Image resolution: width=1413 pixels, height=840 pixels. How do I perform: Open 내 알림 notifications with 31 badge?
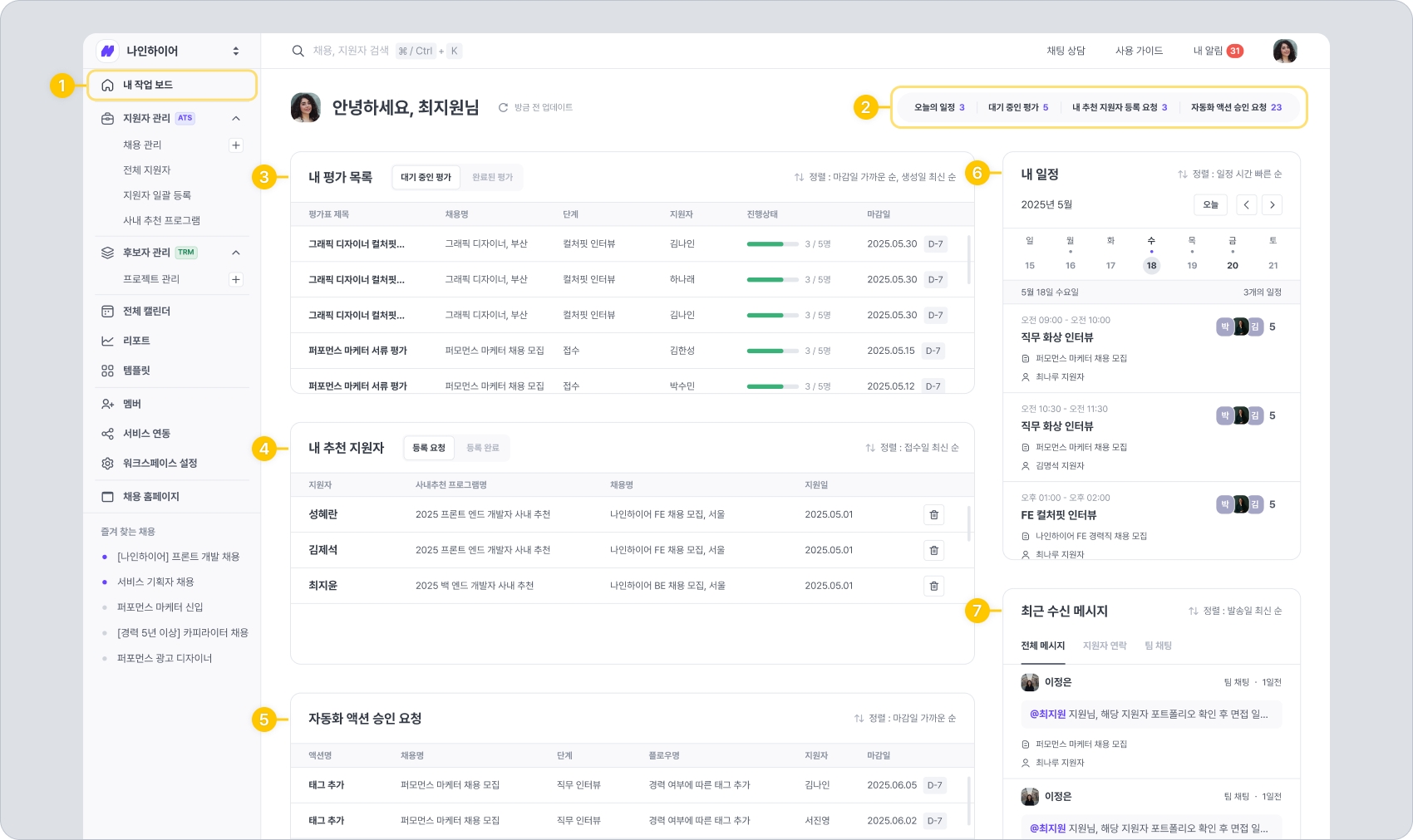pyautogui.click(x=1218, y=51)
